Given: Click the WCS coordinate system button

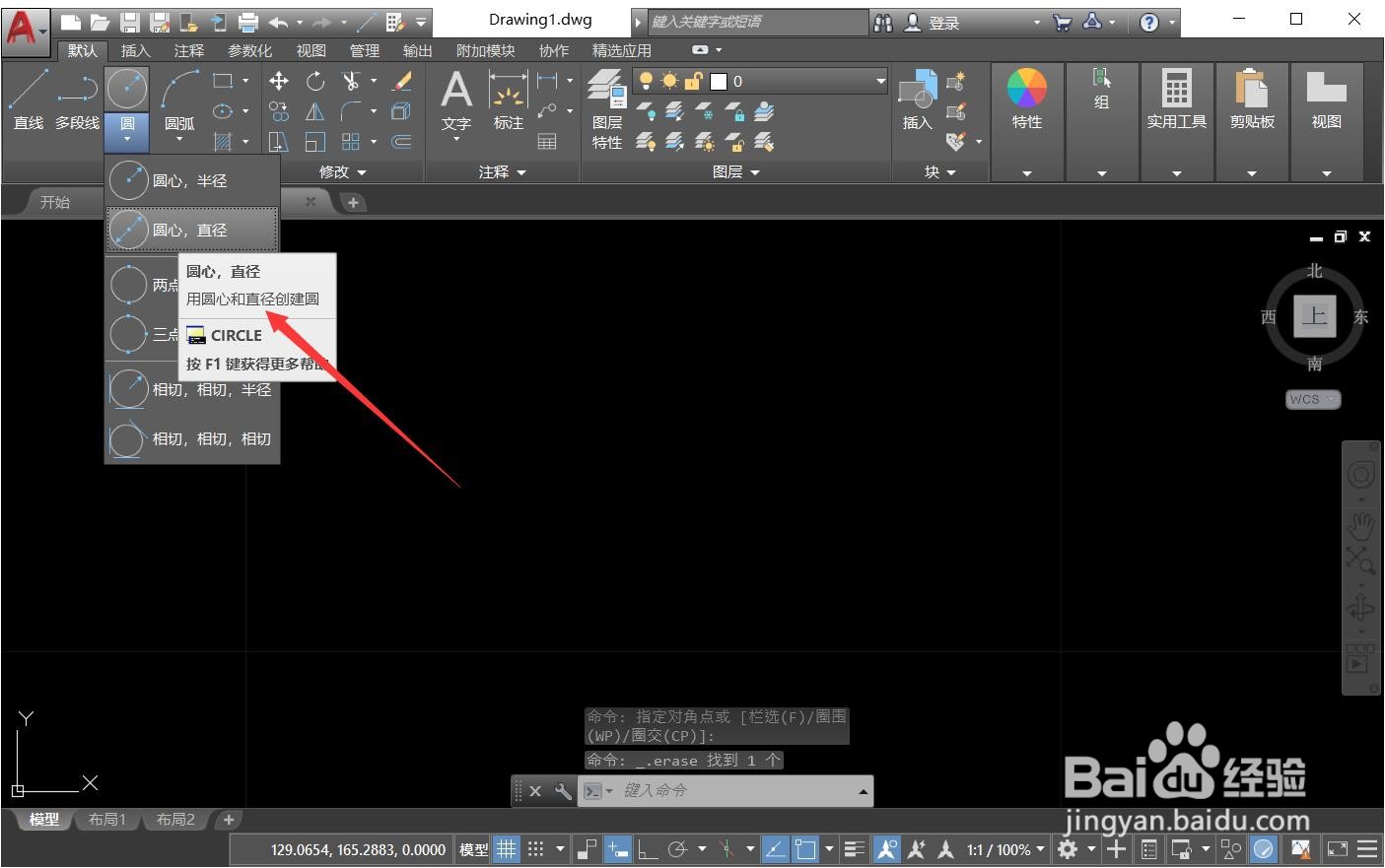Looking at the screenshot, I should [1313, 399].
